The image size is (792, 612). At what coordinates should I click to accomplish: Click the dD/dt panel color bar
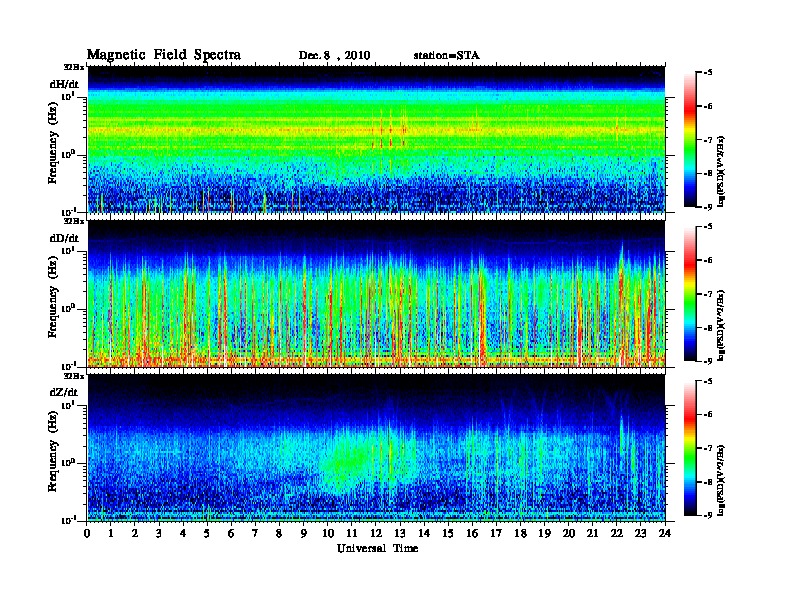689,294
